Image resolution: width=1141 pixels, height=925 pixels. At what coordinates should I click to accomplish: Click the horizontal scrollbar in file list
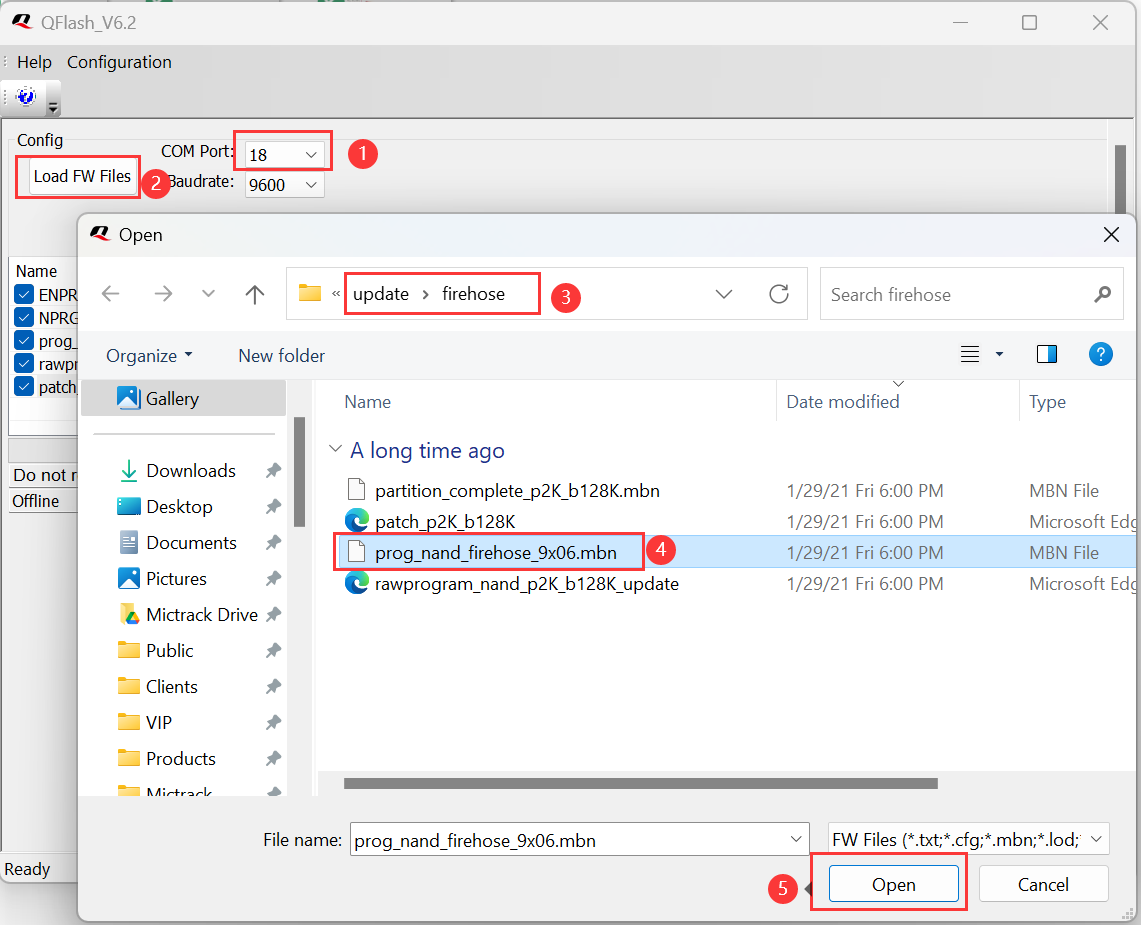point(640,783)
